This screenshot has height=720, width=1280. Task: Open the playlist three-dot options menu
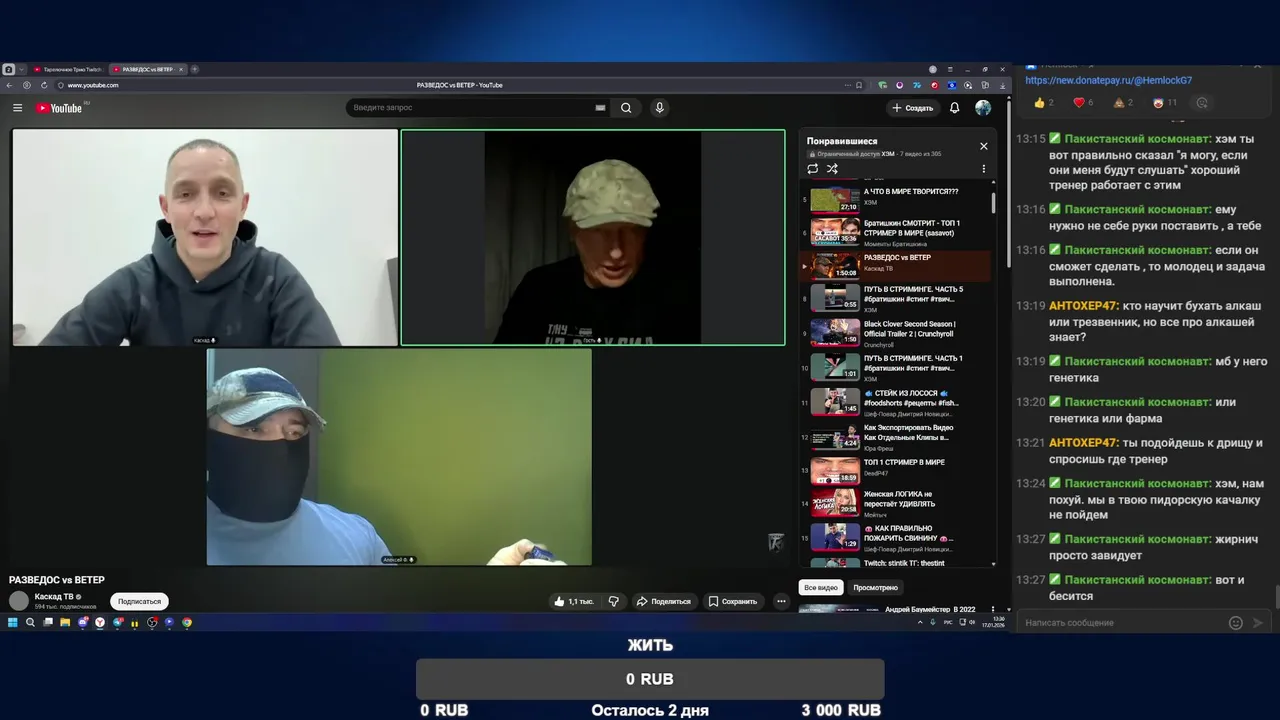[x=983, y=169]
